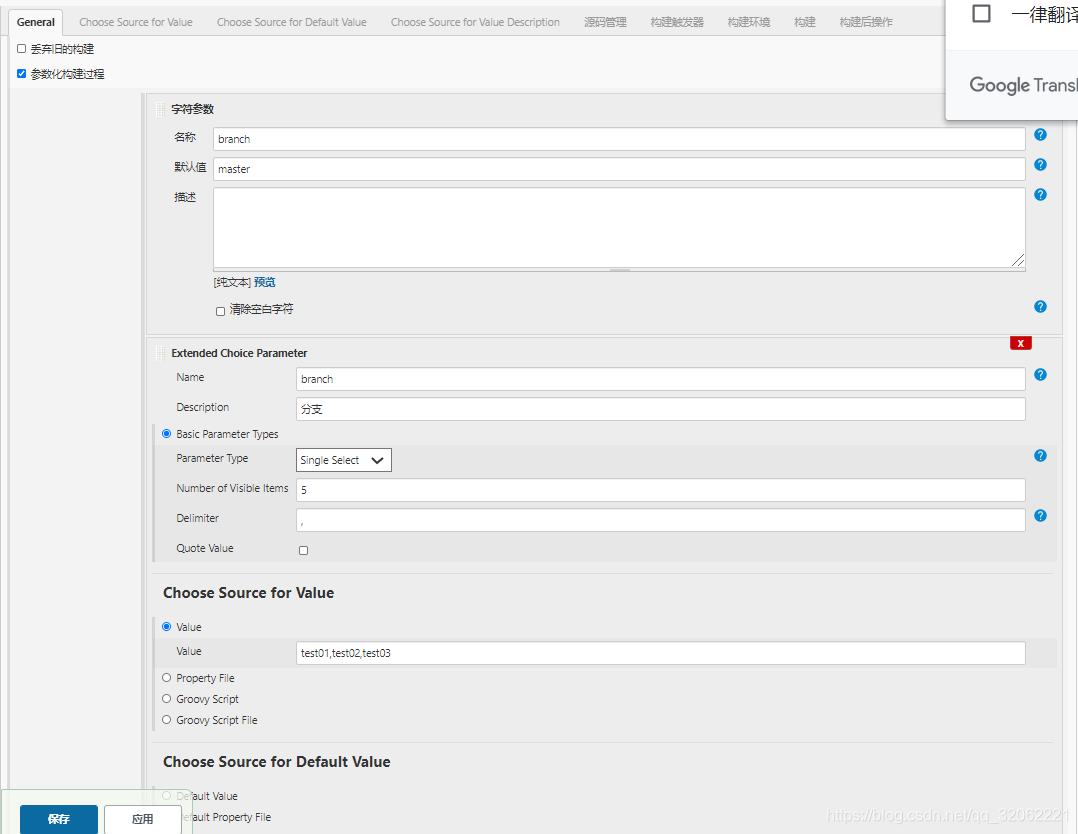Open the Parameter Type dropdown
Viewport: 1078px width, 834px height.
[x=343, y=460]
